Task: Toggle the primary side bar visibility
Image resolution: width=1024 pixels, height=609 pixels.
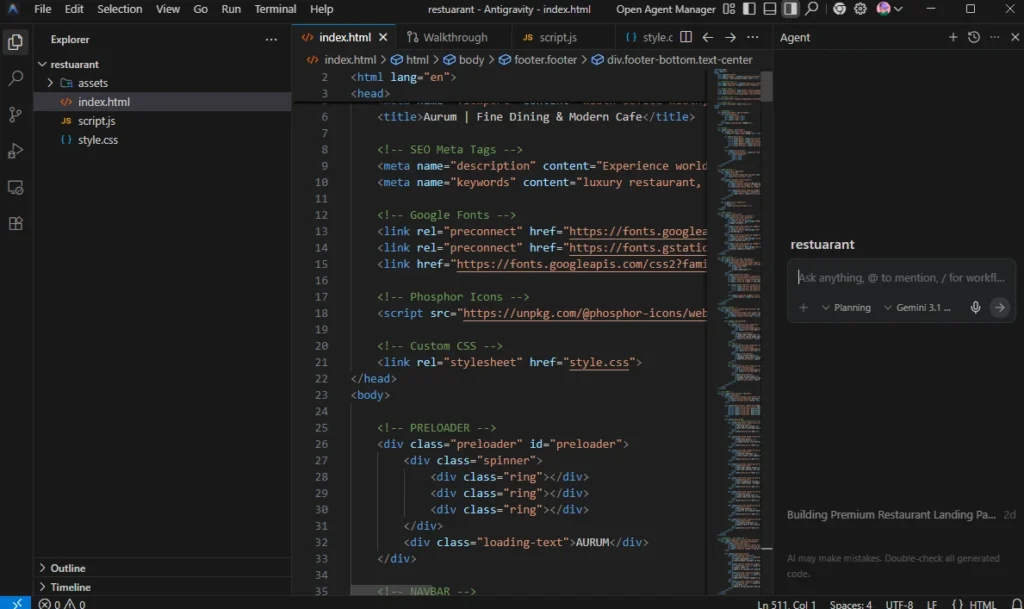Action: (749, 9)
